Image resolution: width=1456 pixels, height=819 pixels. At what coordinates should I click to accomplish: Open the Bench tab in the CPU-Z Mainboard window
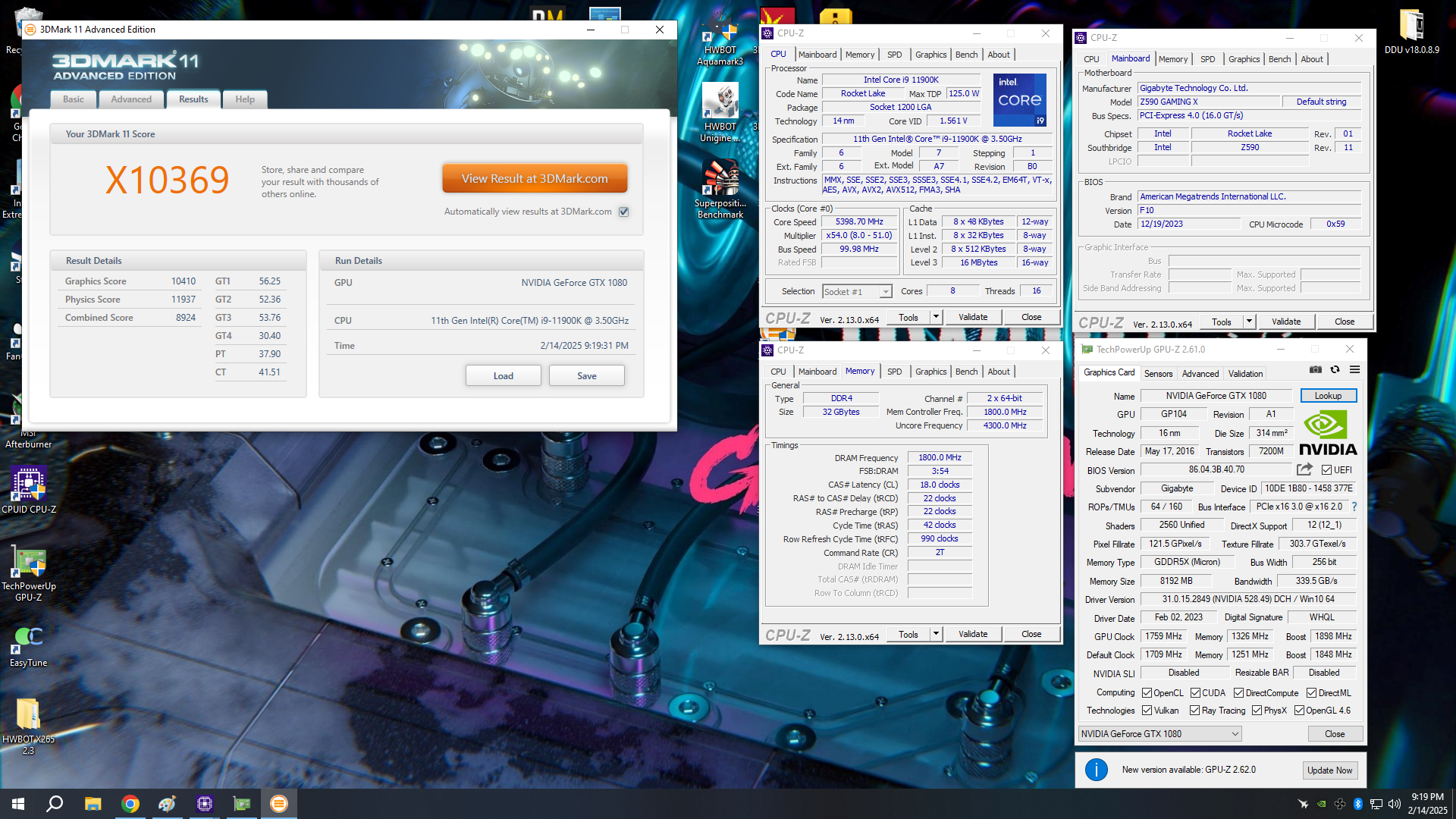pos(1279,59)
